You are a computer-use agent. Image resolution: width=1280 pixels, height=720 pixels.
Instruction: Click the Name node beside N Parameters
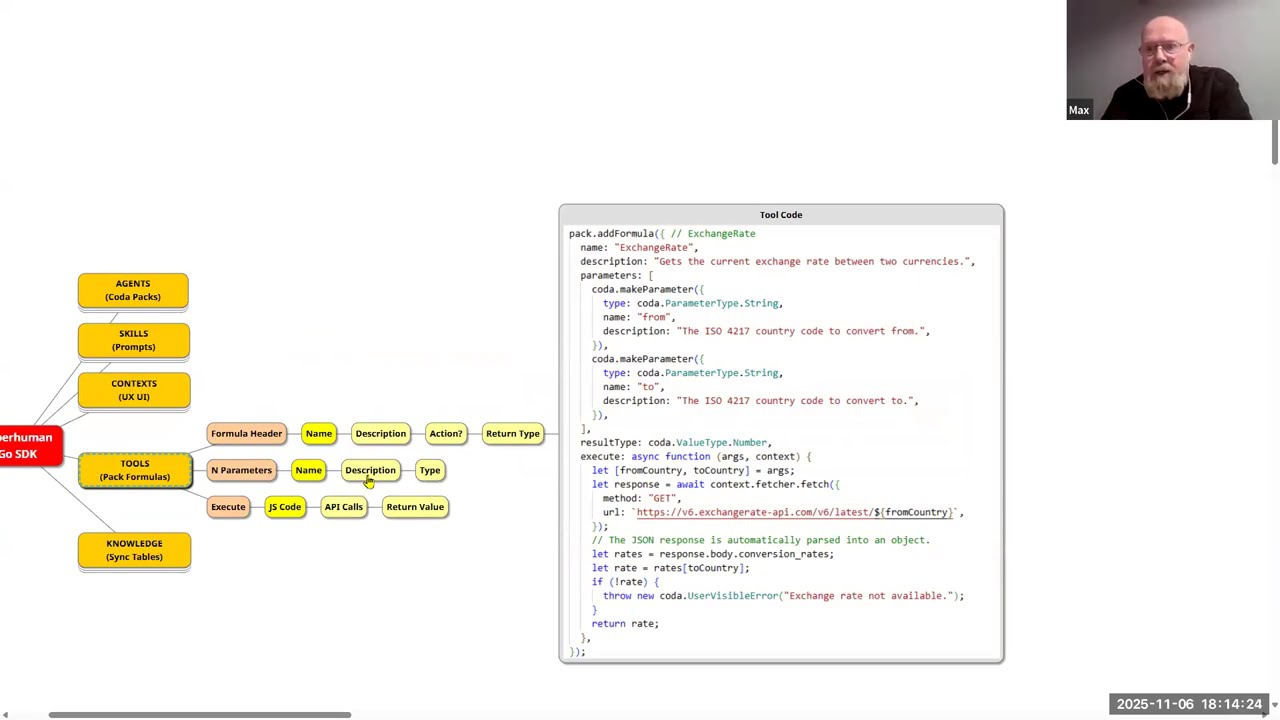(x=308, y=470)
